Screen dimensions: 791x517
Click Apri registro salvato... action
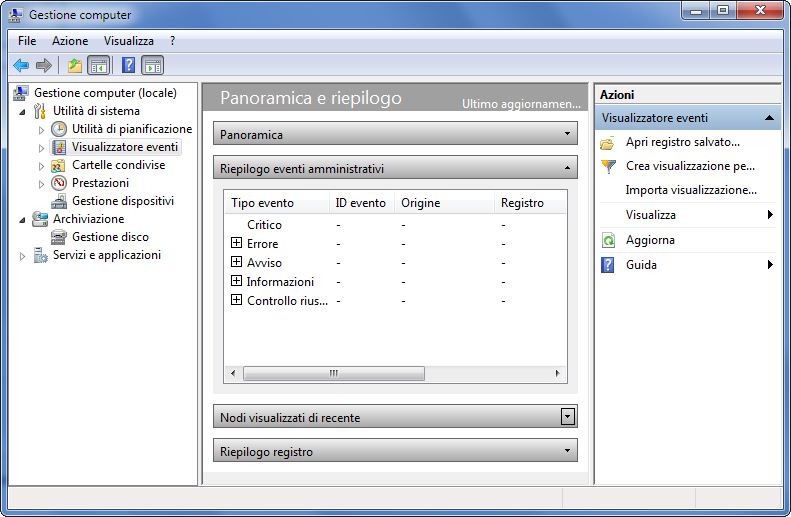coord(683,142)
